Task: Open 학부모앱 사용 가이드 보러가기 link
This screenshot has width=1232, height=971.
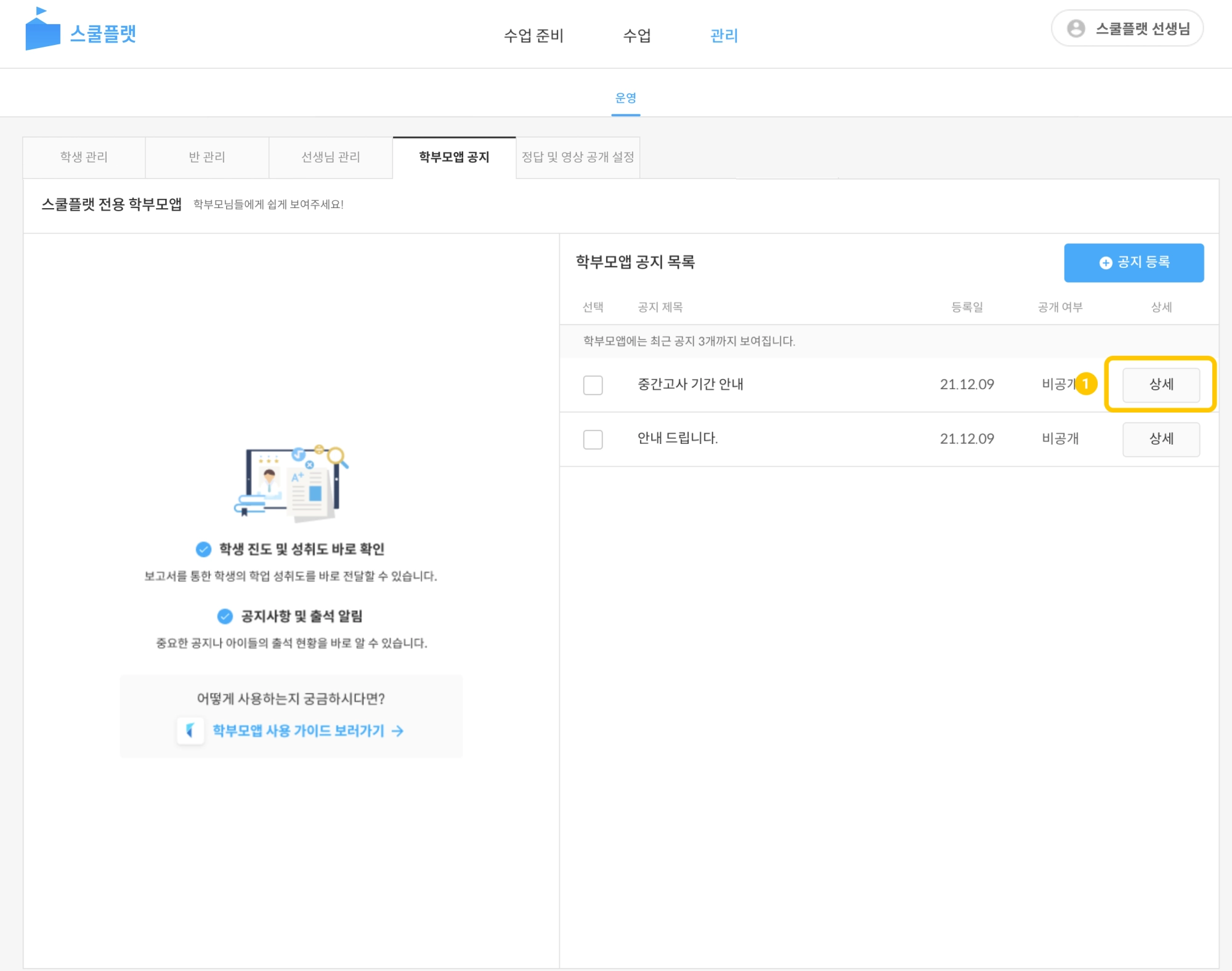Action: coord(298,731)
